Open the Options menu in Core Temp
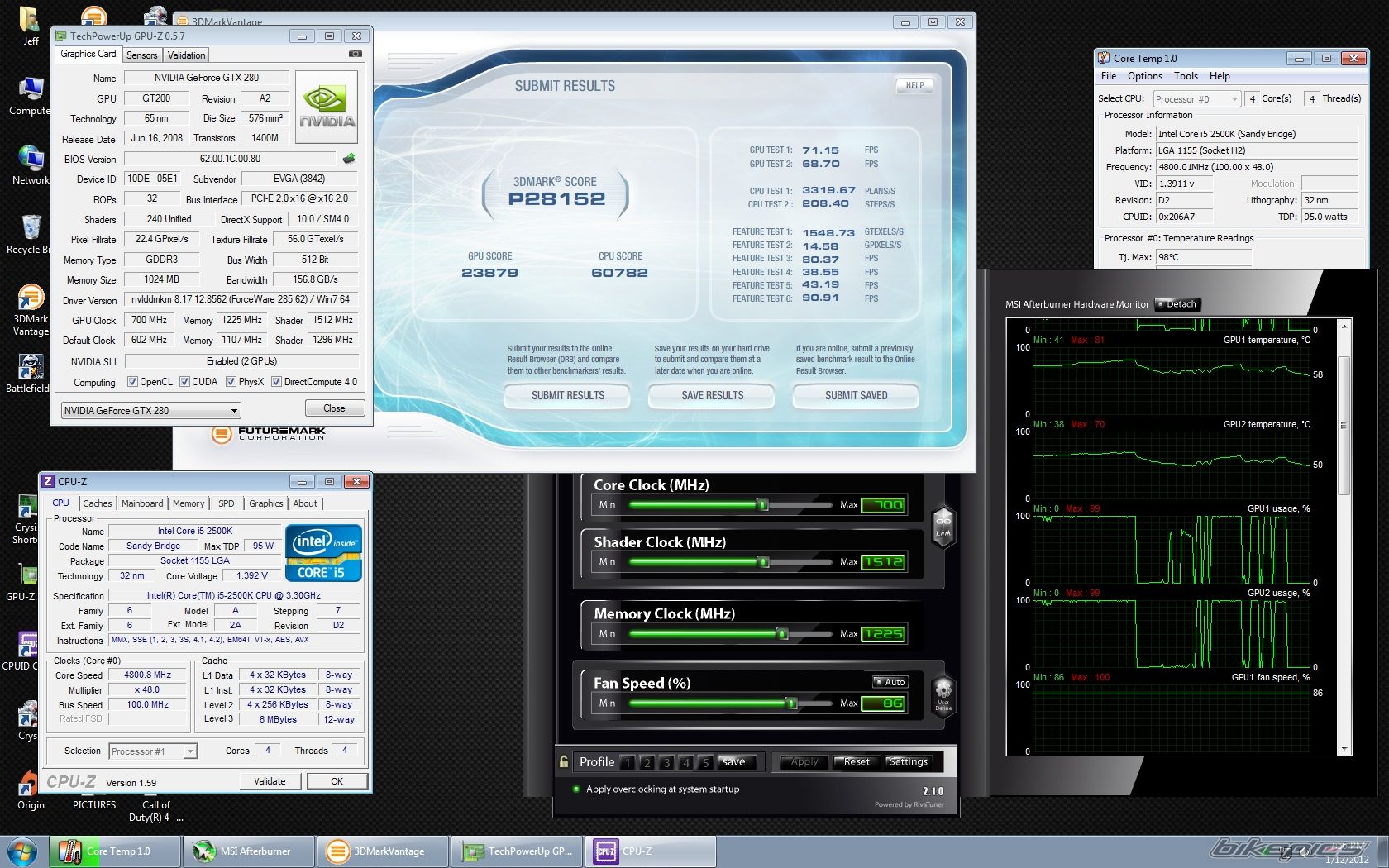 [1144, 76]
